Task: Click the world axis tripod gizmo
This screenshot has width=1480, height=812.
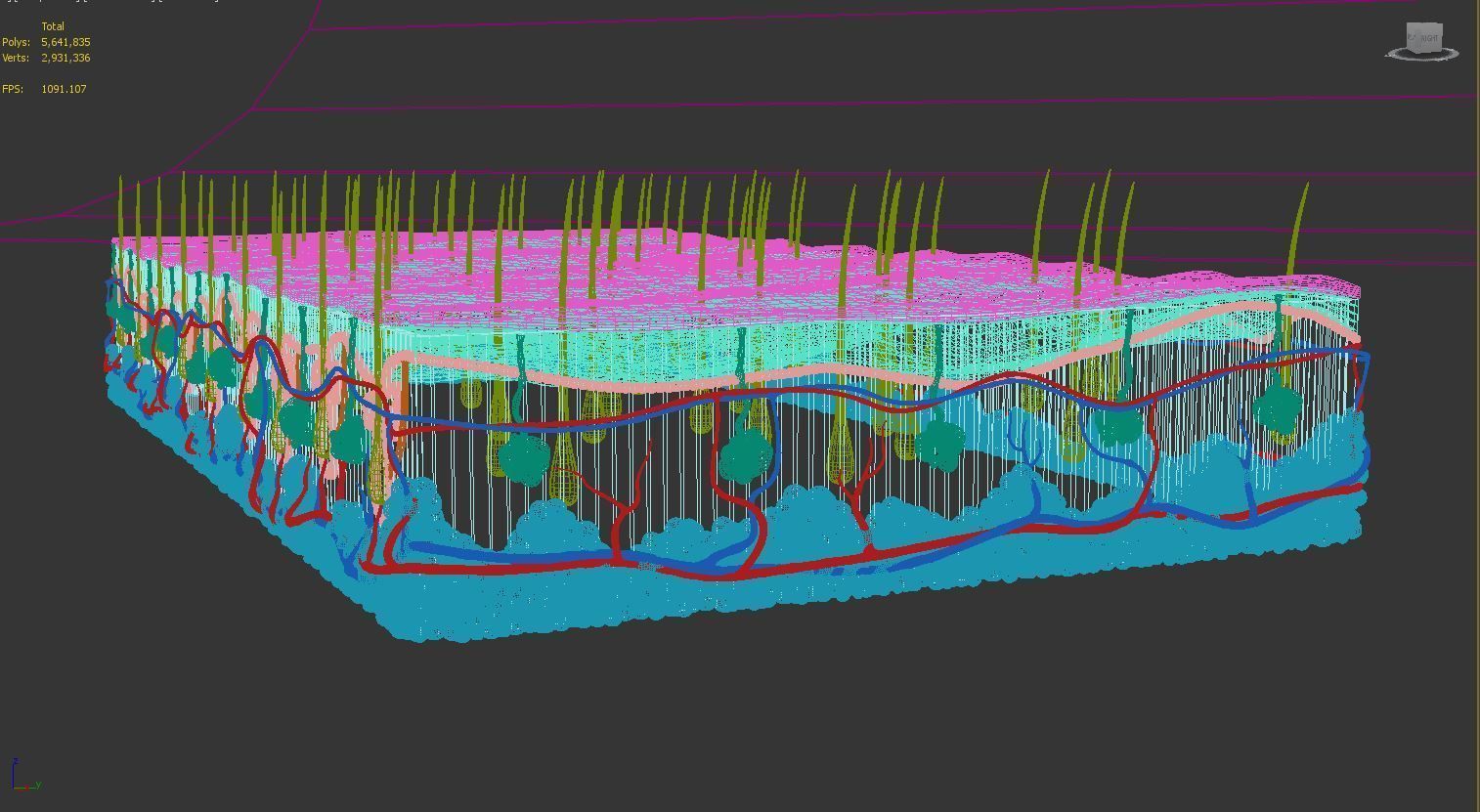Action: [24, 775]
